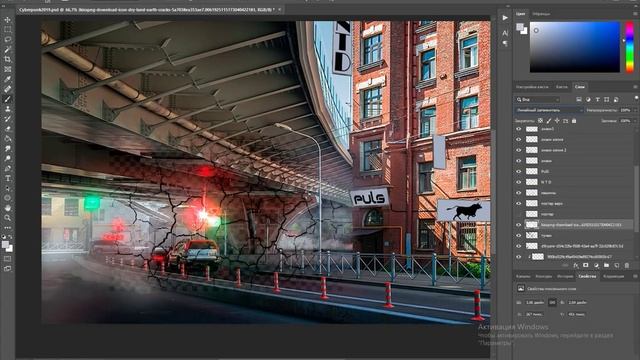Toggle pixel layer filter in Layers panel
This screenshot has height=360, width=640.
coord(579,99)
